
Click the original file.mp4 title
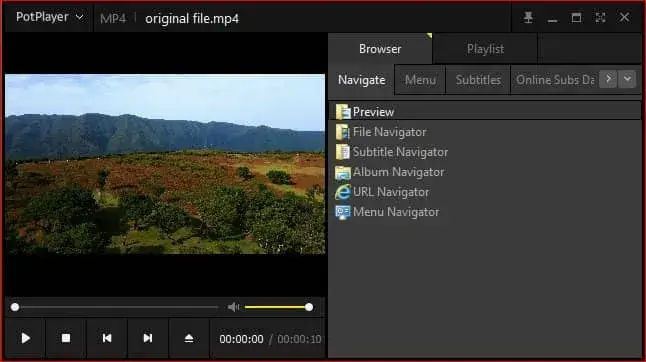point(192,19)
